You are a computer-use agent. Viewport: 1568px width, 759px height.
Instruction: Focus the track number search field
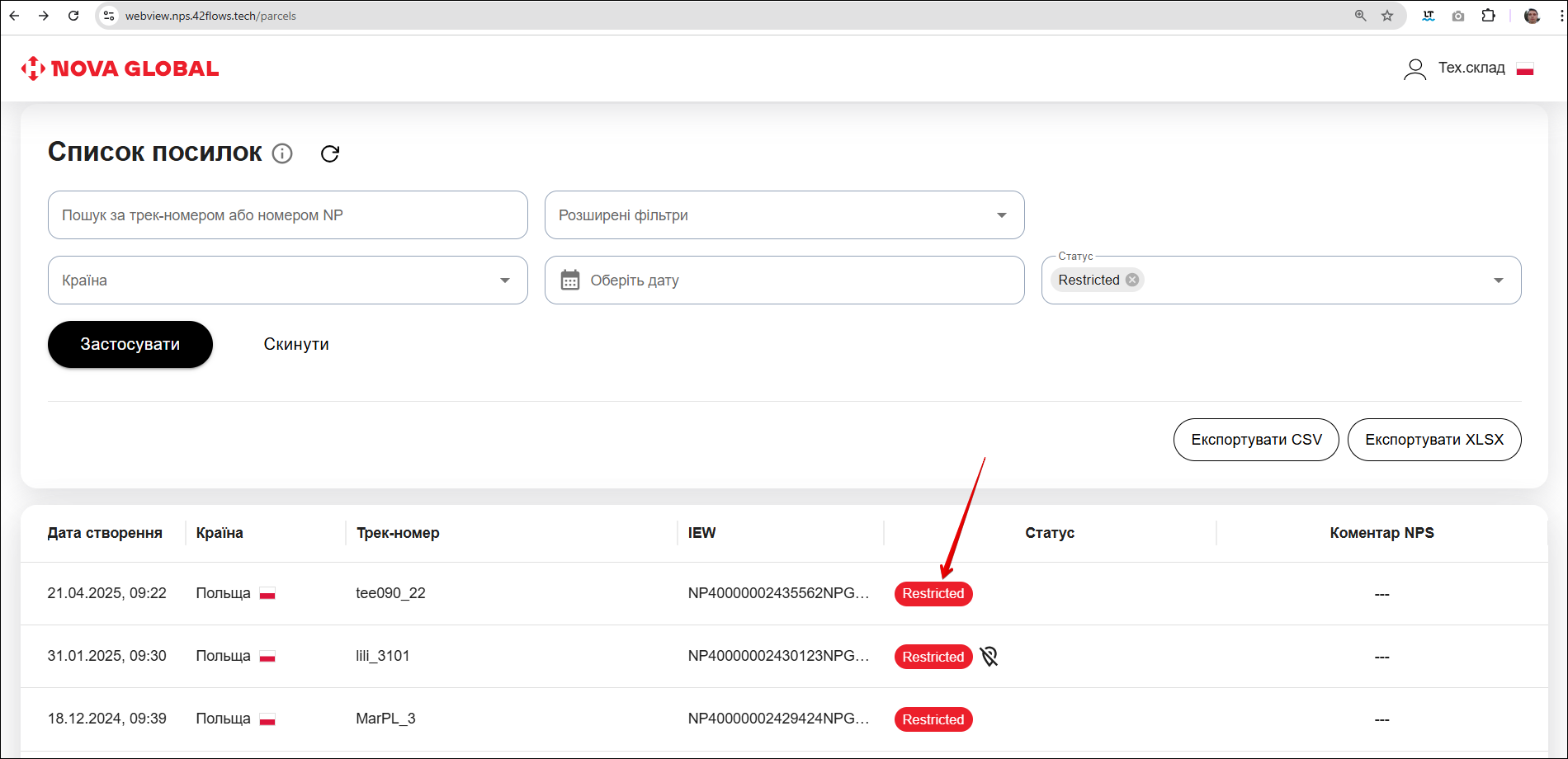click(x=287, y=215)
